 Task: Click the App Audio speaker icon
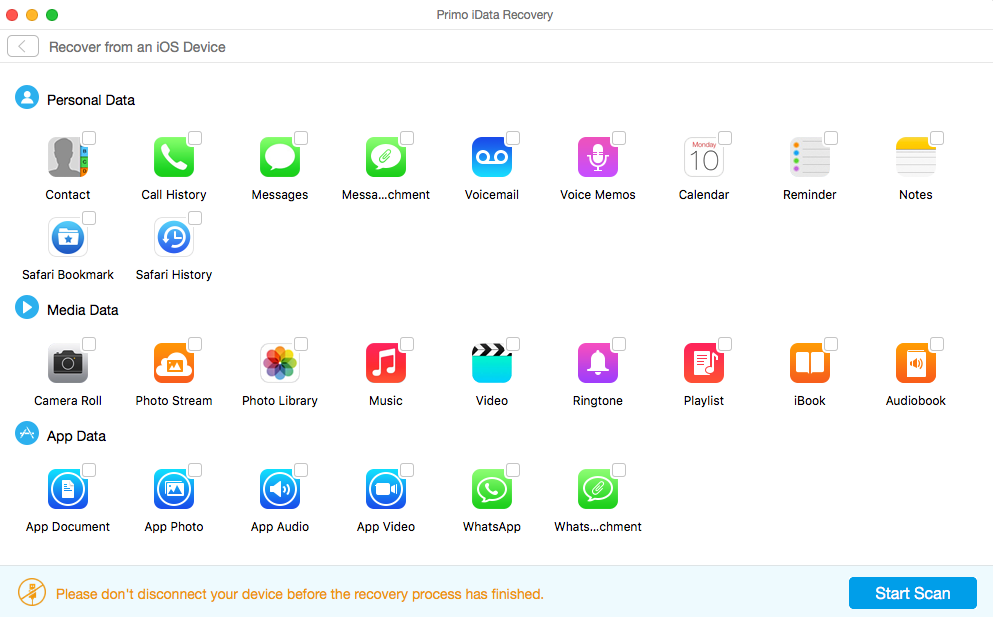[279, 489]
